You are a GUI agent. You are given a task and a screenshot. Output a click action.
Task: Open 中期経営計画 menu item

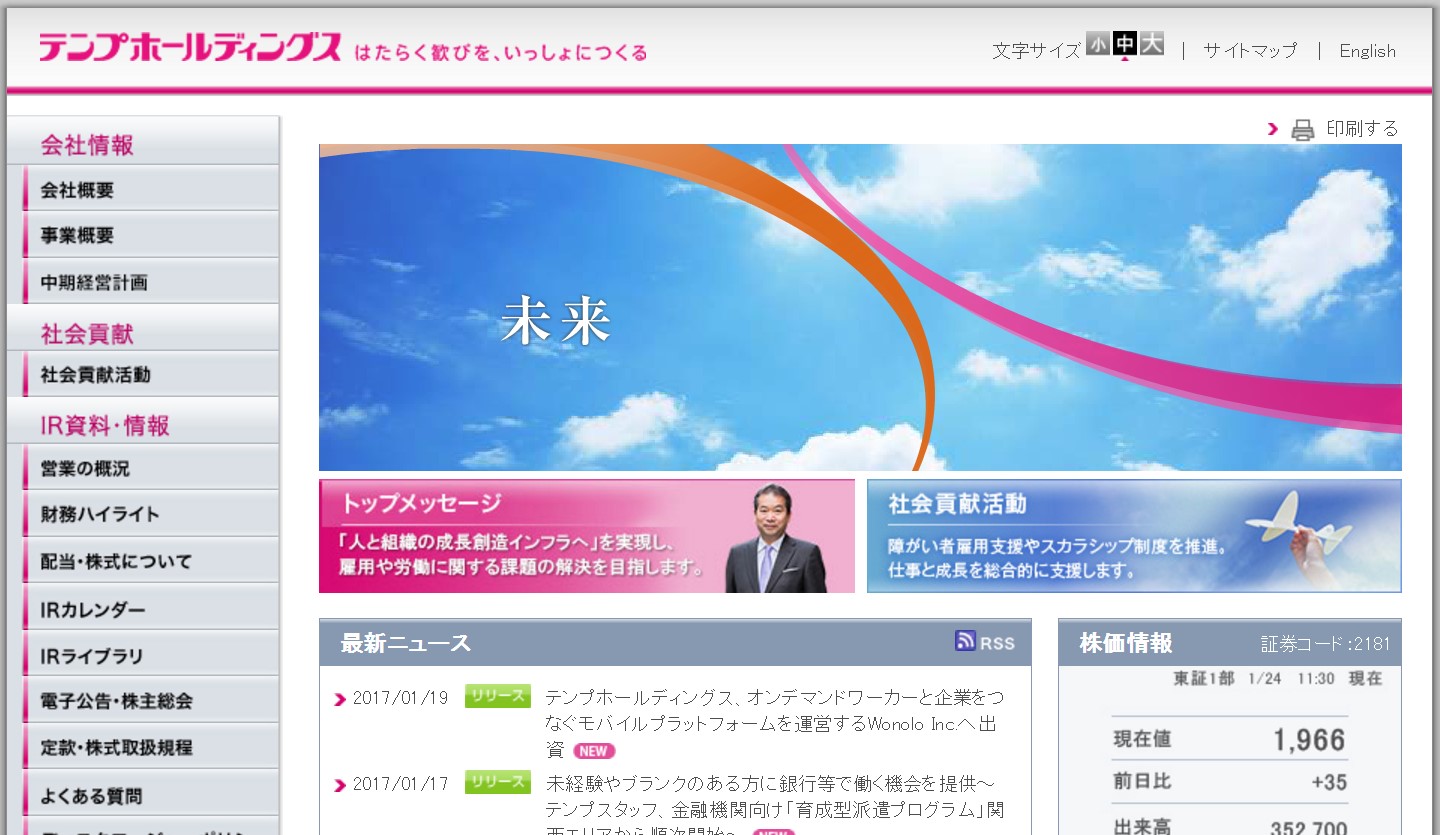tap(150, 282)
